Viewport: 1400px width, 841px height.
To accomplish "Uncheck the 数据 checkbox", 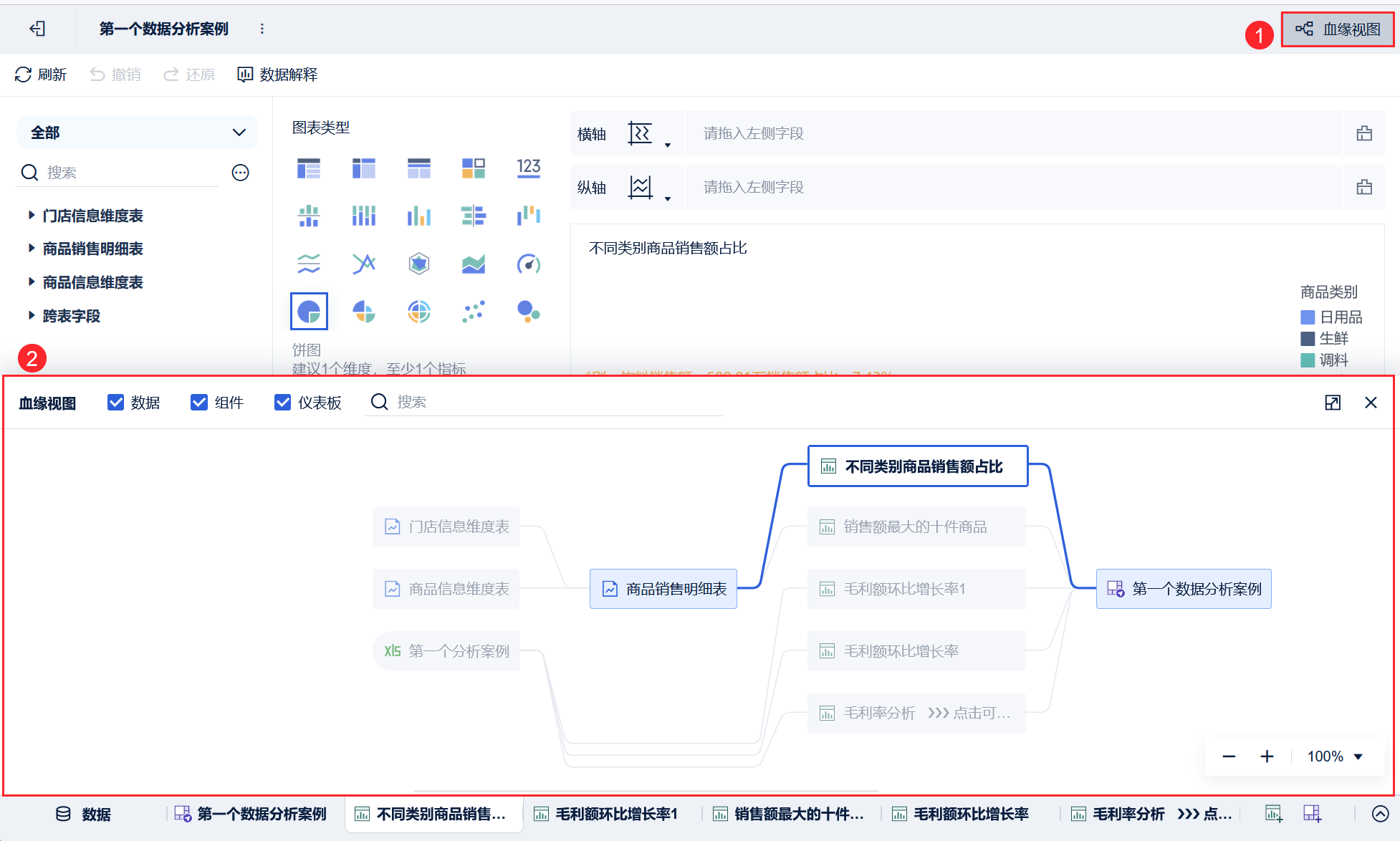I will tap(115, 403).
